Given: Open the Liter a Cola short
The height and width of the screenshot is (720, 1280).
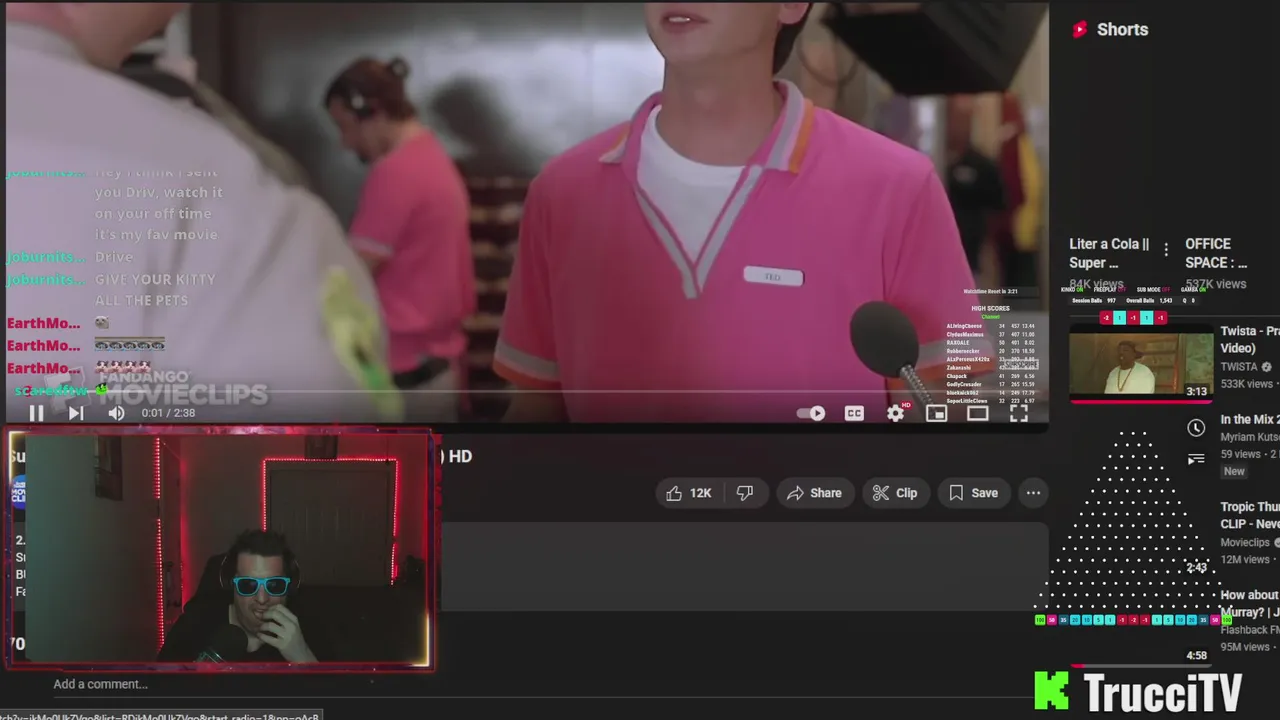Looking at the screenshot, I should click(x=1110, y=253).
